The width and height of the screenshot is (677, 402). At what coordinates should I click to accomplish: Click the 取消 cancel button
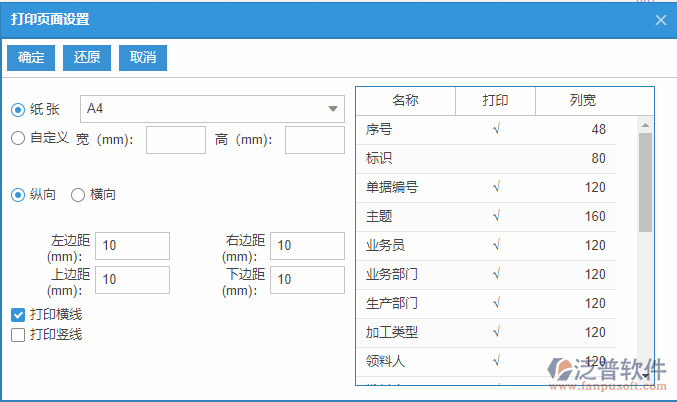tap(143, 58)
